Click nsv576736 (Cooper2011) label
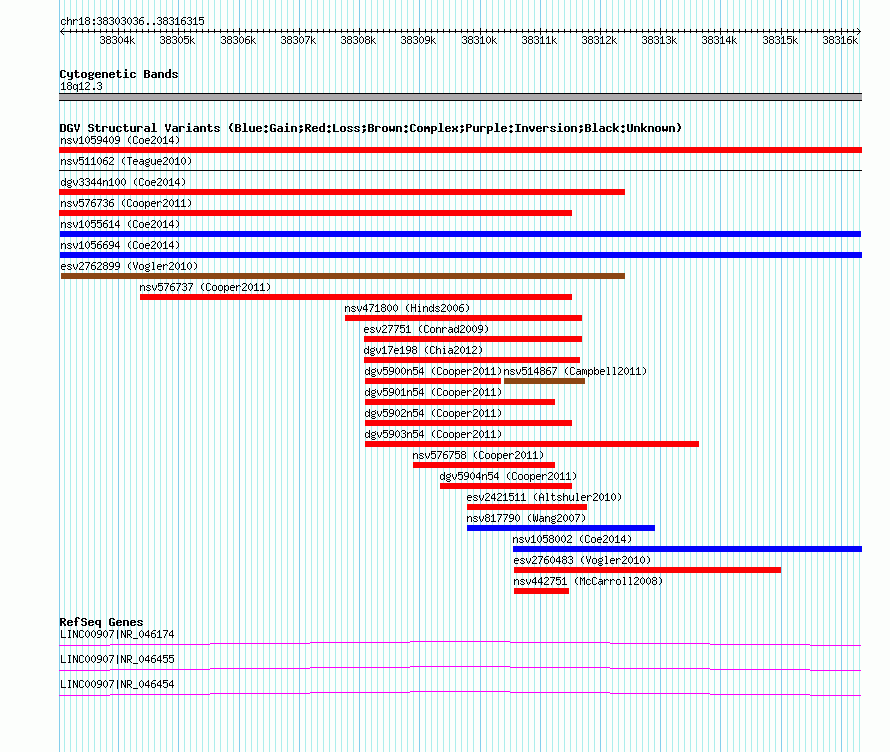890x752 pixels. (126, 203)
